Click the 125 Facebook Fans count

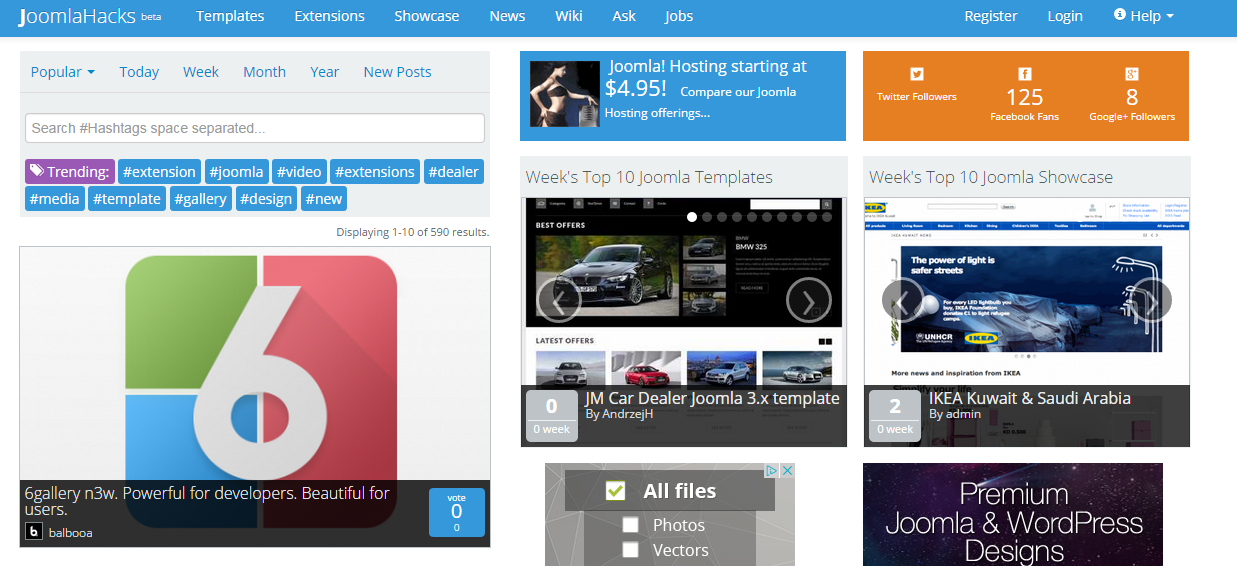1025,97
